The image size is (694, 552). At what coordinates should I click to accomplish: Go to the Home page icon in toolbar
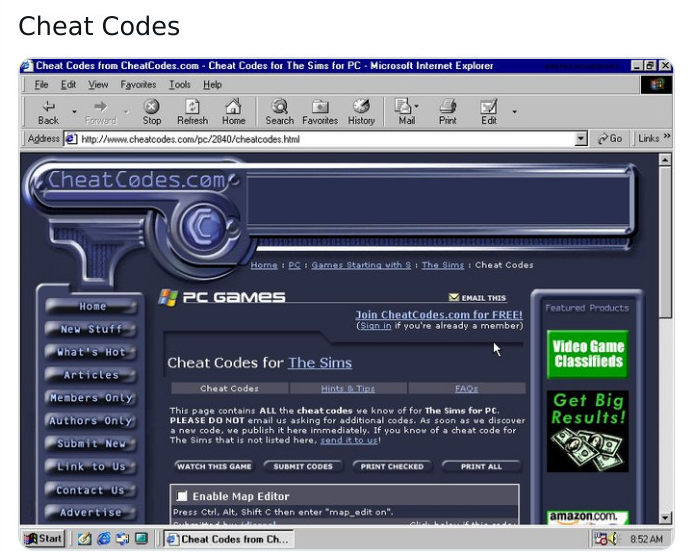233,112
